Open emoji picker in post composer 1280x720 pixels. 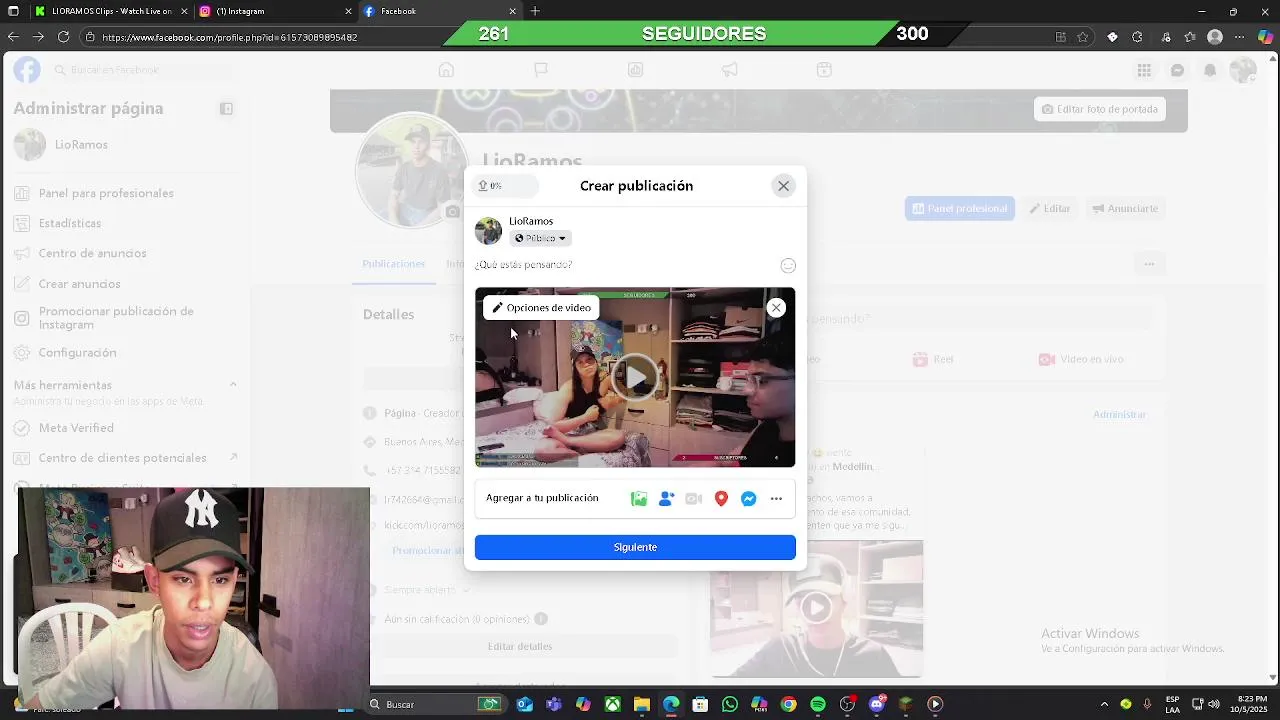[788, 265]
